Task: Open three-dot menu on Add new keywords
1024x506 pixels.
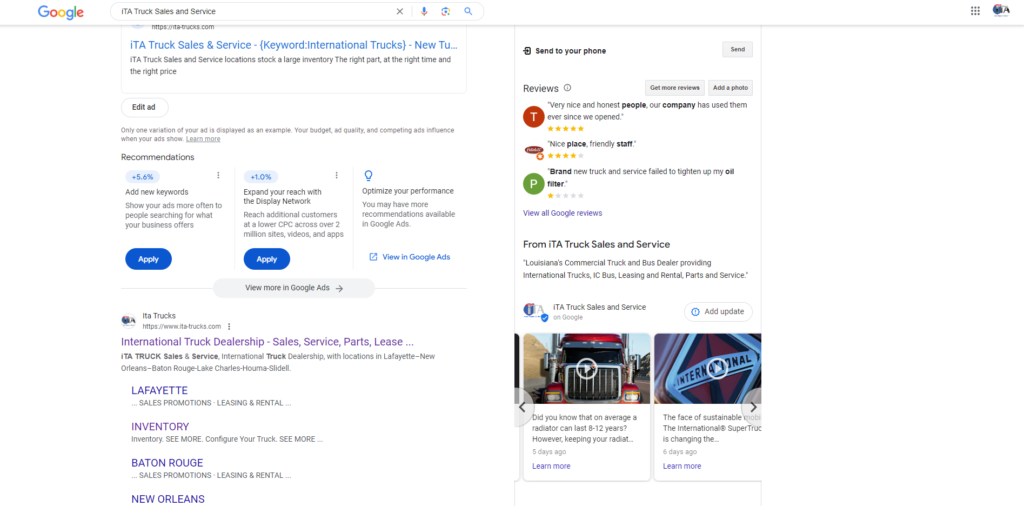Action: coord(218,175)
